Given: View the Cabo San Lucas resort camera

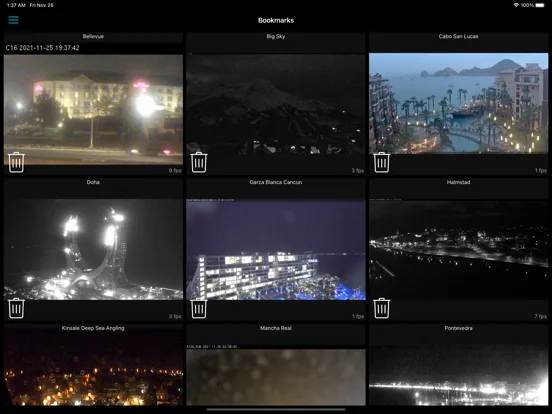Looking at the screenshot, I should [458, 103].
